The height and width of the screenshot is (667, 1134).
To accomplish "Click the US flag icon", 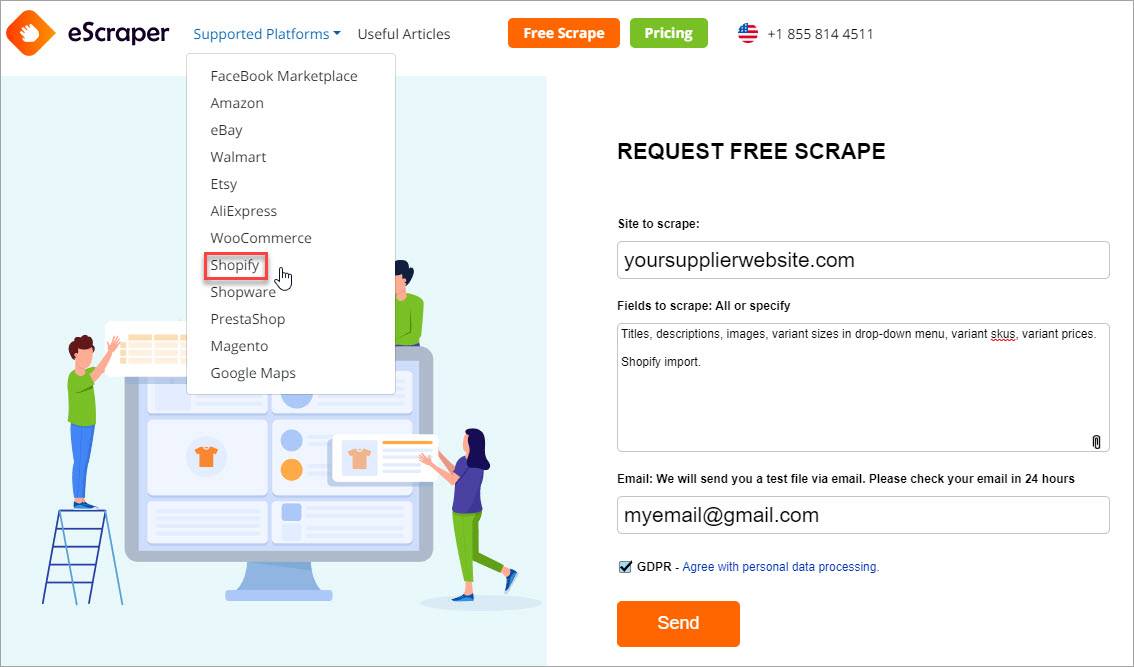I will pos(748,33).
